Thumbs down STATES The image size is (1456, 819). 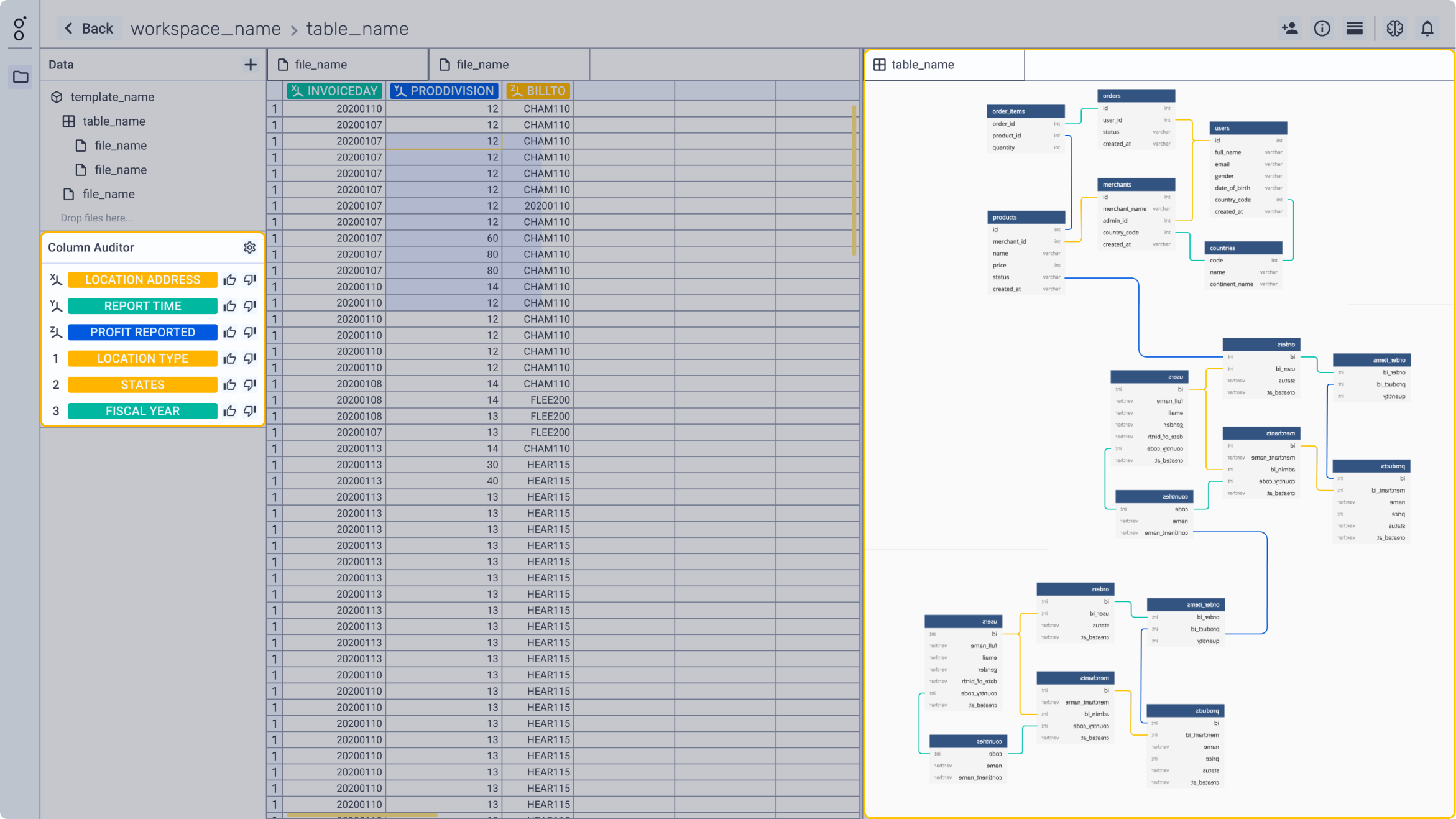[250, 385]
